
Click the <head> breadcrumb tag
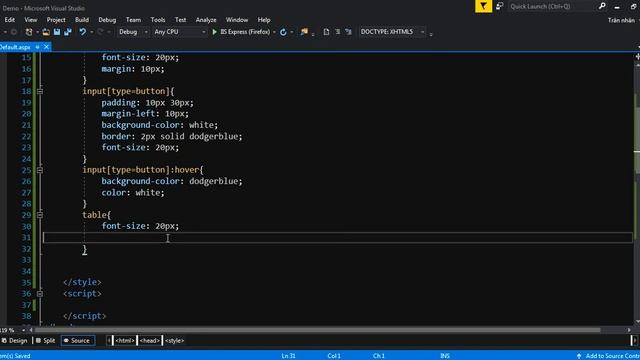click(149, 340)
